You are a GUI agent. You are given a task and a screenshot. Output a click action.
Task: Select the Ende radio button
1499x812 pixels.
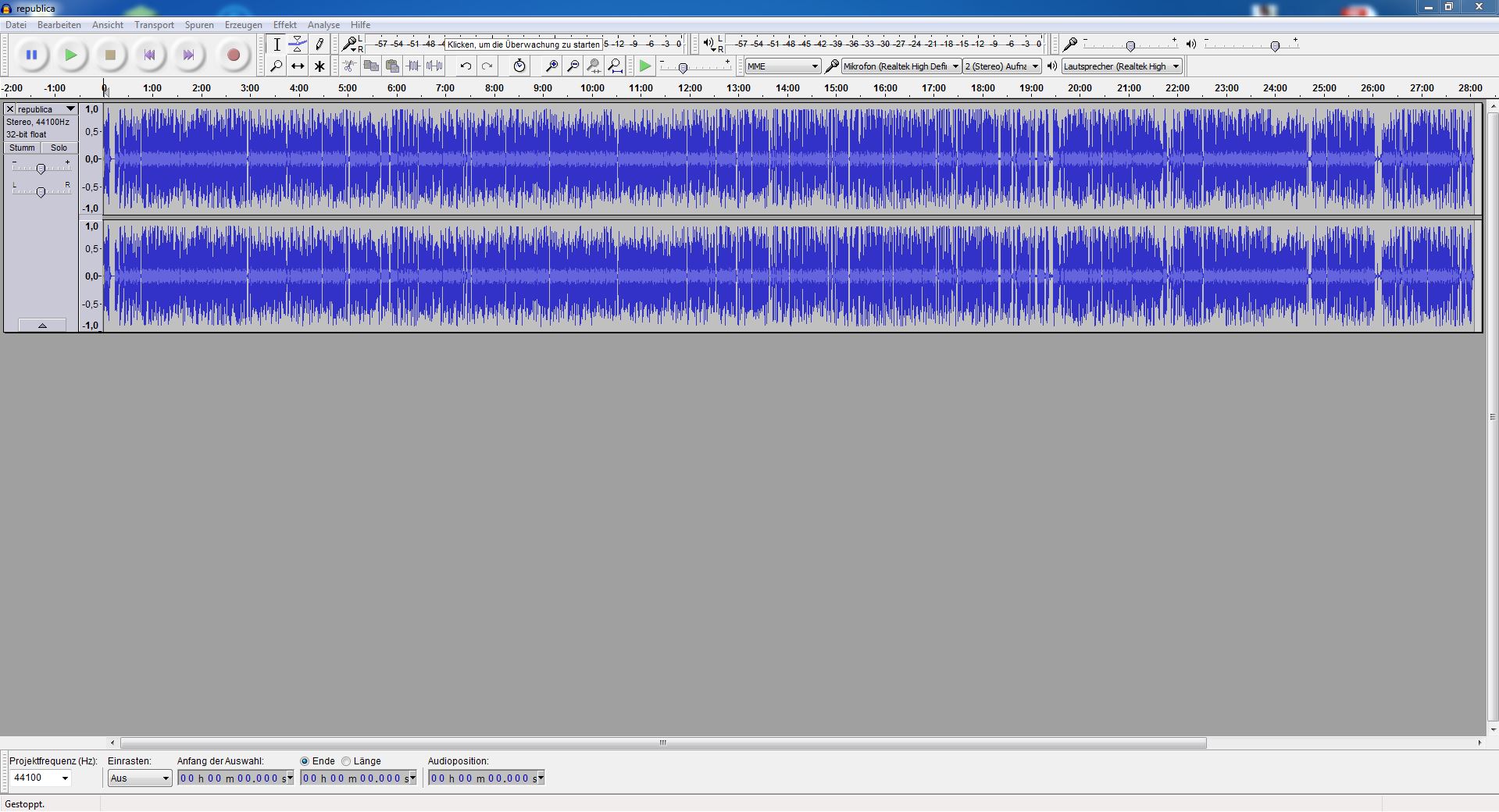tap(305, 761)
